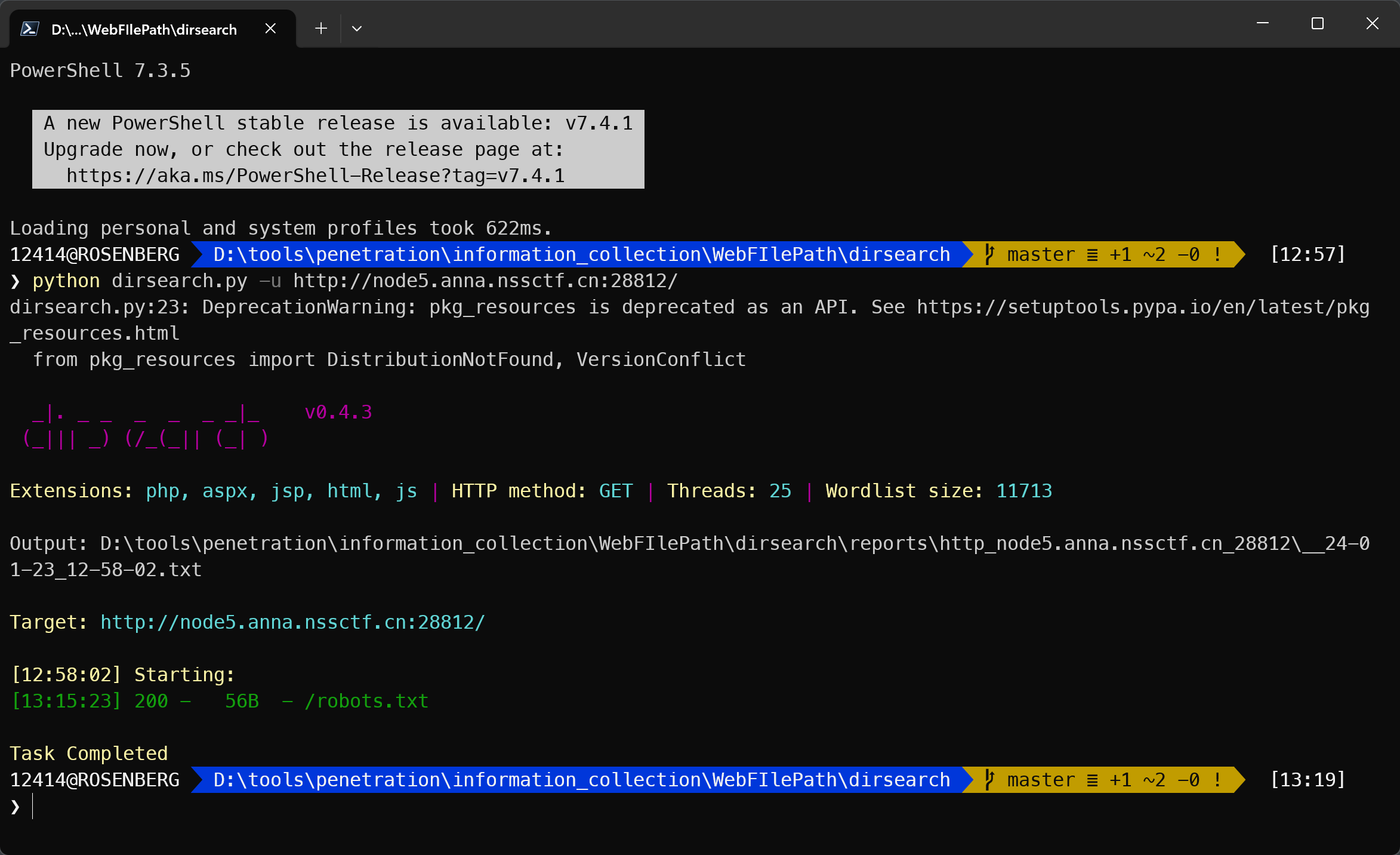Screen dimensions: 1400x855
Task: Click the Output report file path text
Action: 734,543
